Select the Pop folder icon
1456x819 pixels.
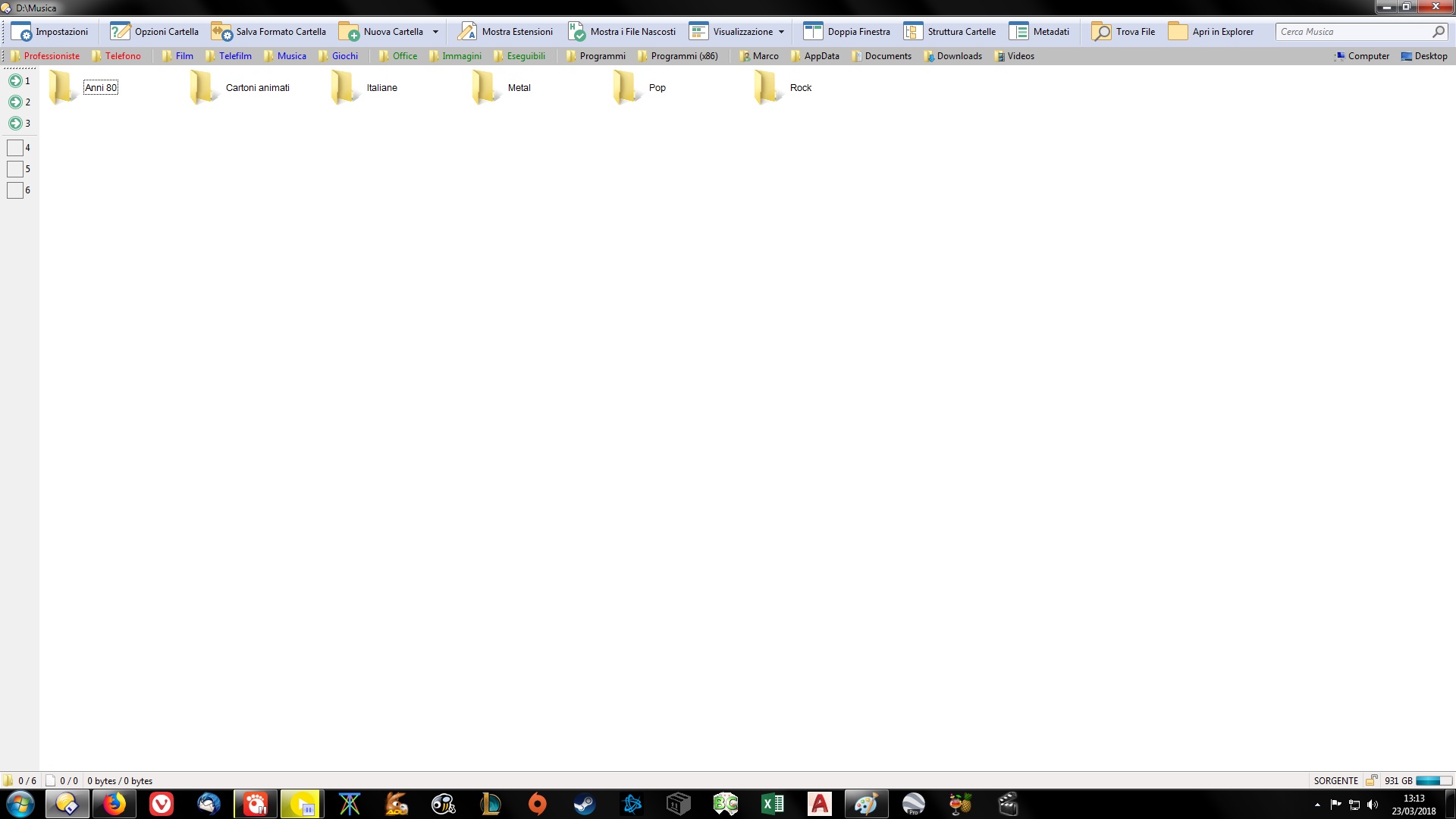tap(627, 87)
